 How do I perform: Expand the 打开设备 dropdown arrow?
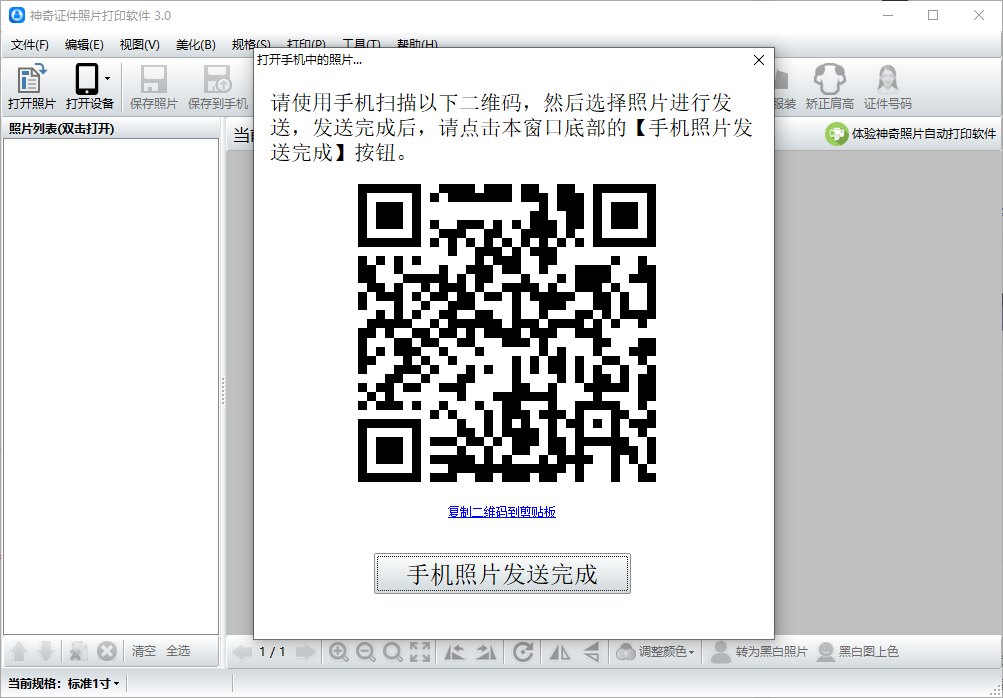pyautogui.click(x=107, y=78)
